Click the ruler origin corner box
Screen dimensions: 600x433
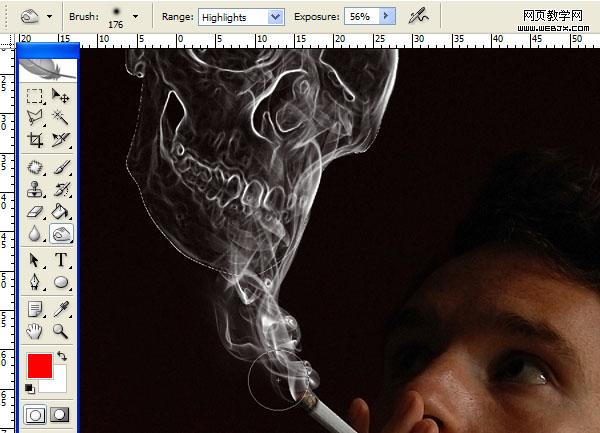pyautogui.click(x=7, y=41)
